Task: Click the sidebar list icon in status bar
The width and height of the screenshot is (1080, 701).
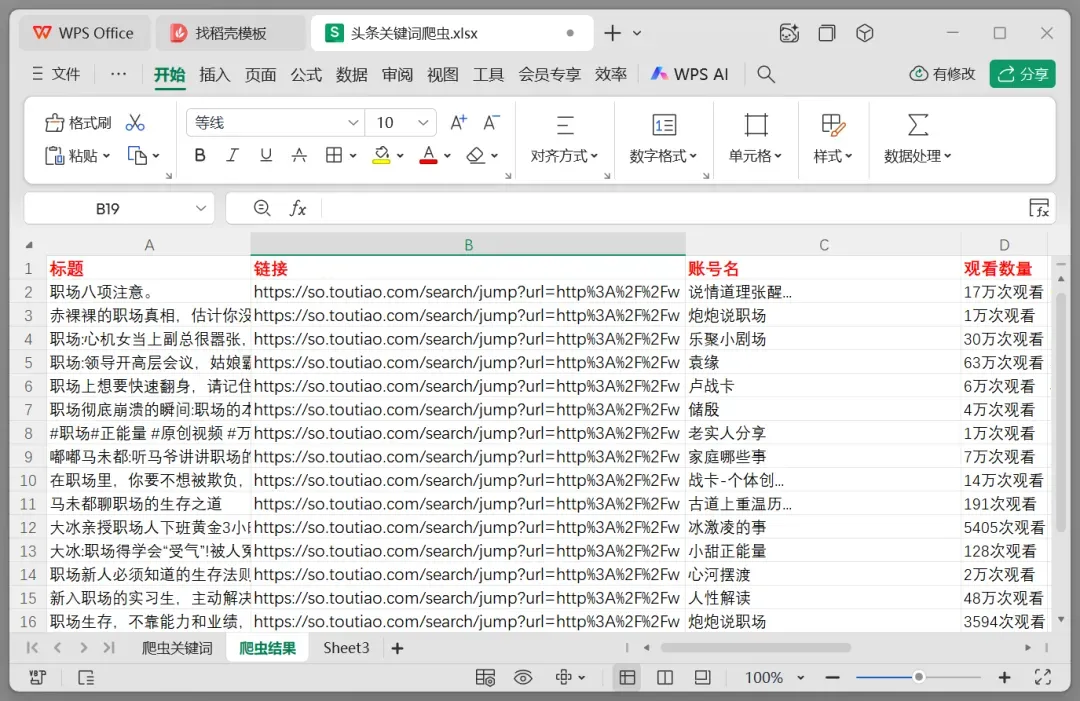Action: click(86, 678)
